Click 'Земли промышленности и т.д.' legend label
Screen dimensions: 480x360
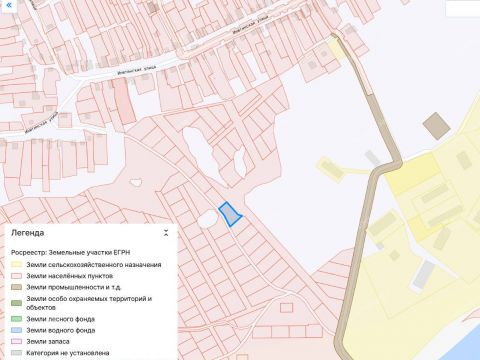pos(74,287)
